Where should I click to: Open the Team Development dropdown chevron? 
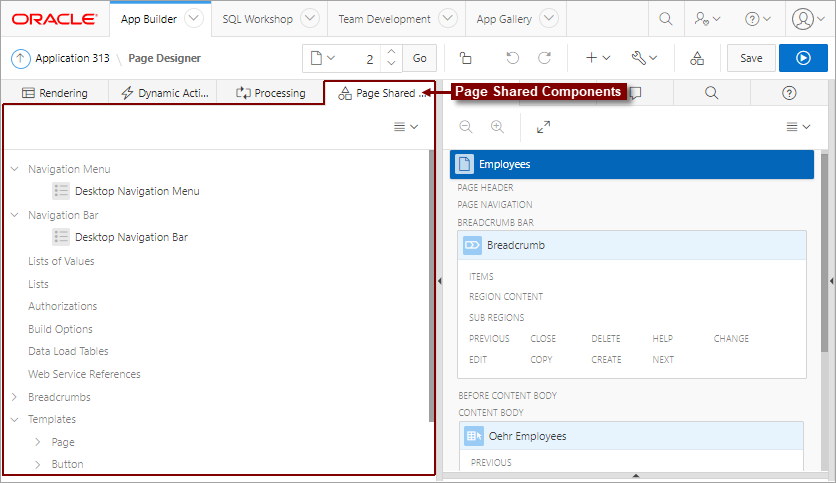[x=448, y=19]
